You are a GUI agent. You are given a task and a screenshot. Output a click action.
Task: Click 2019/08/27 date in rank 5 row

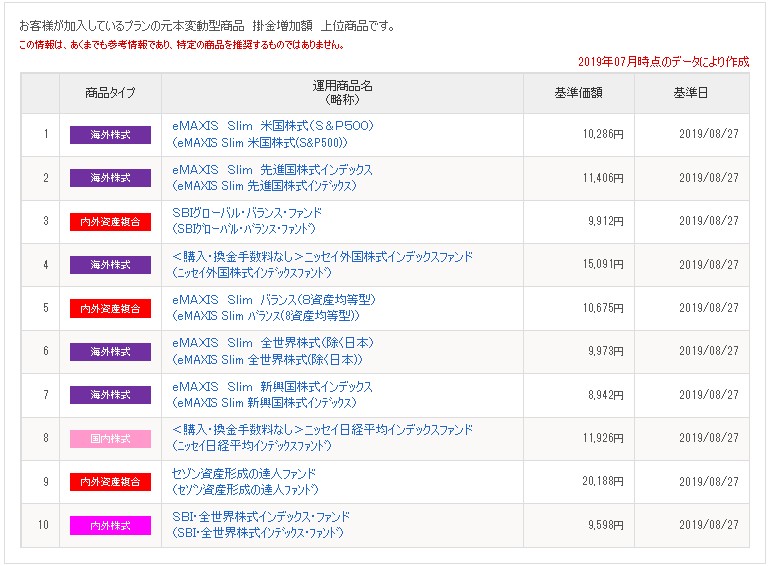709,308
